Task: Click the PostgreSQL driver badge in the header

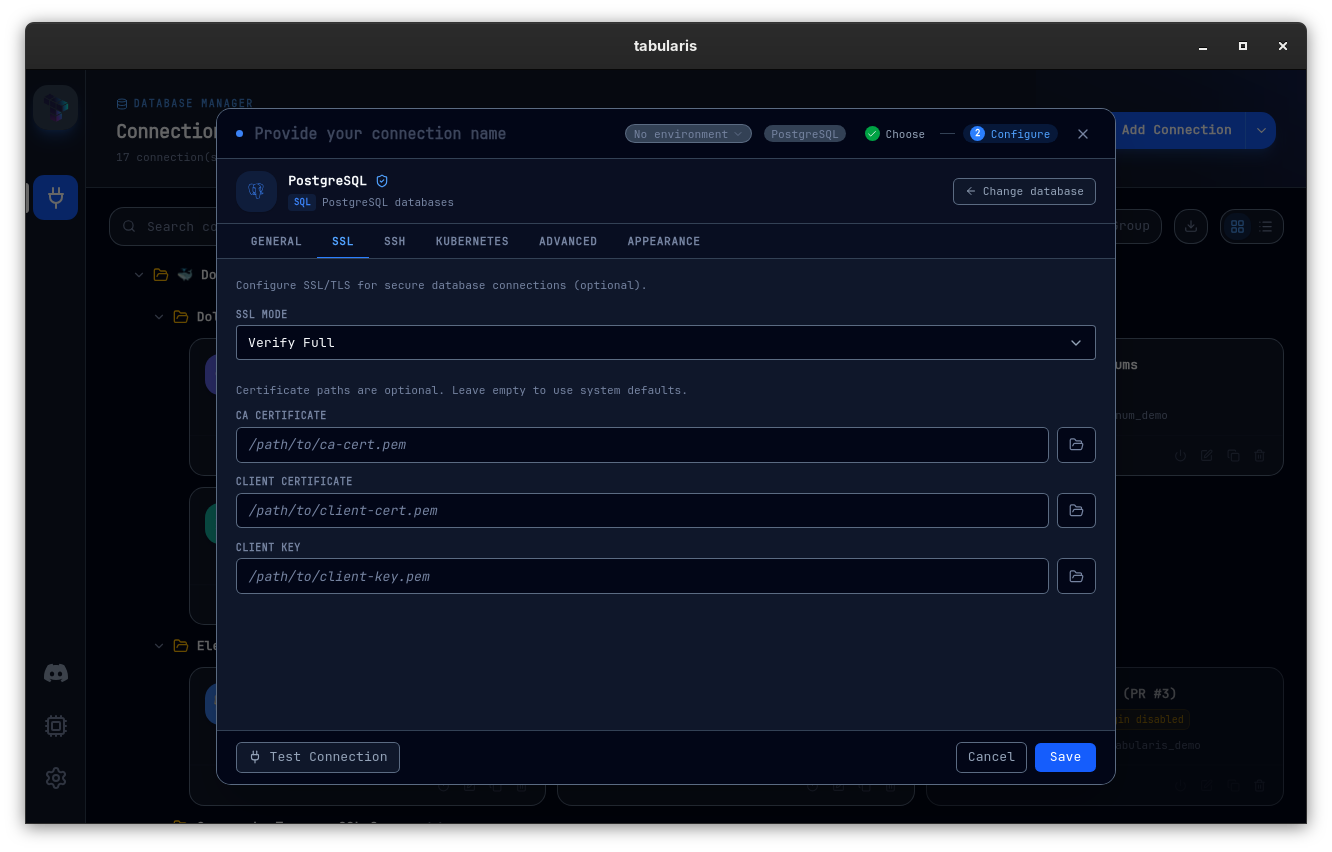Action: (x=805, y=134)
